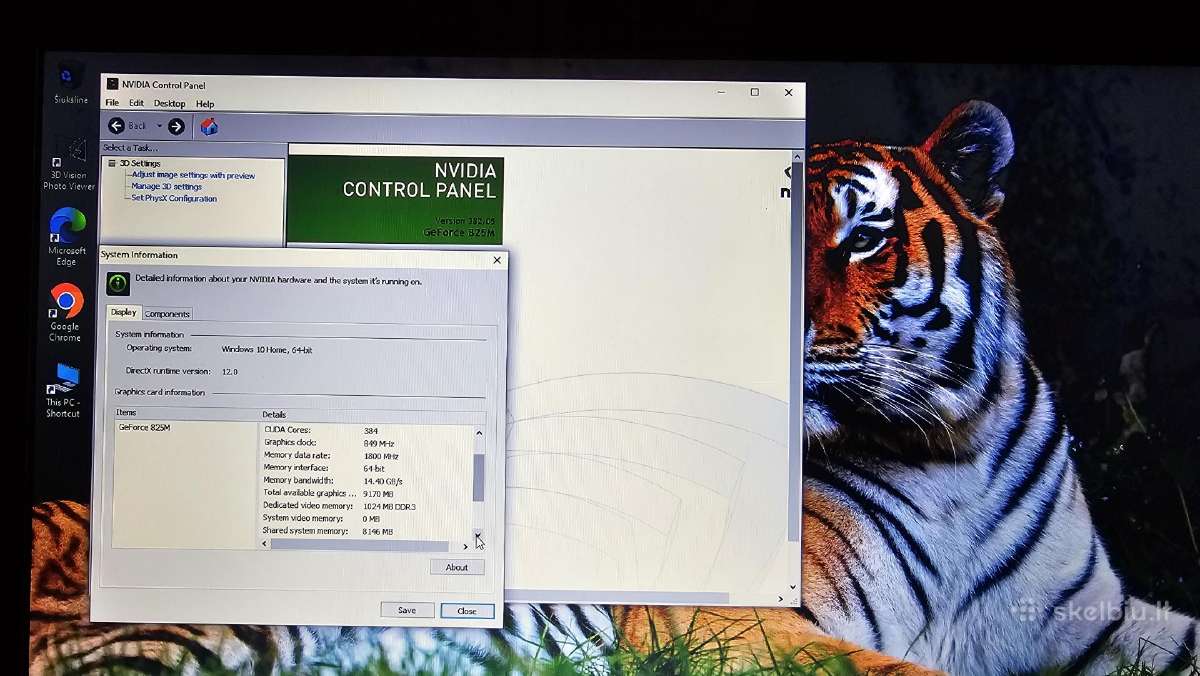Select Adjust image settings with preview
This screenshot has width=1200, height=676.
pos(193,175)
